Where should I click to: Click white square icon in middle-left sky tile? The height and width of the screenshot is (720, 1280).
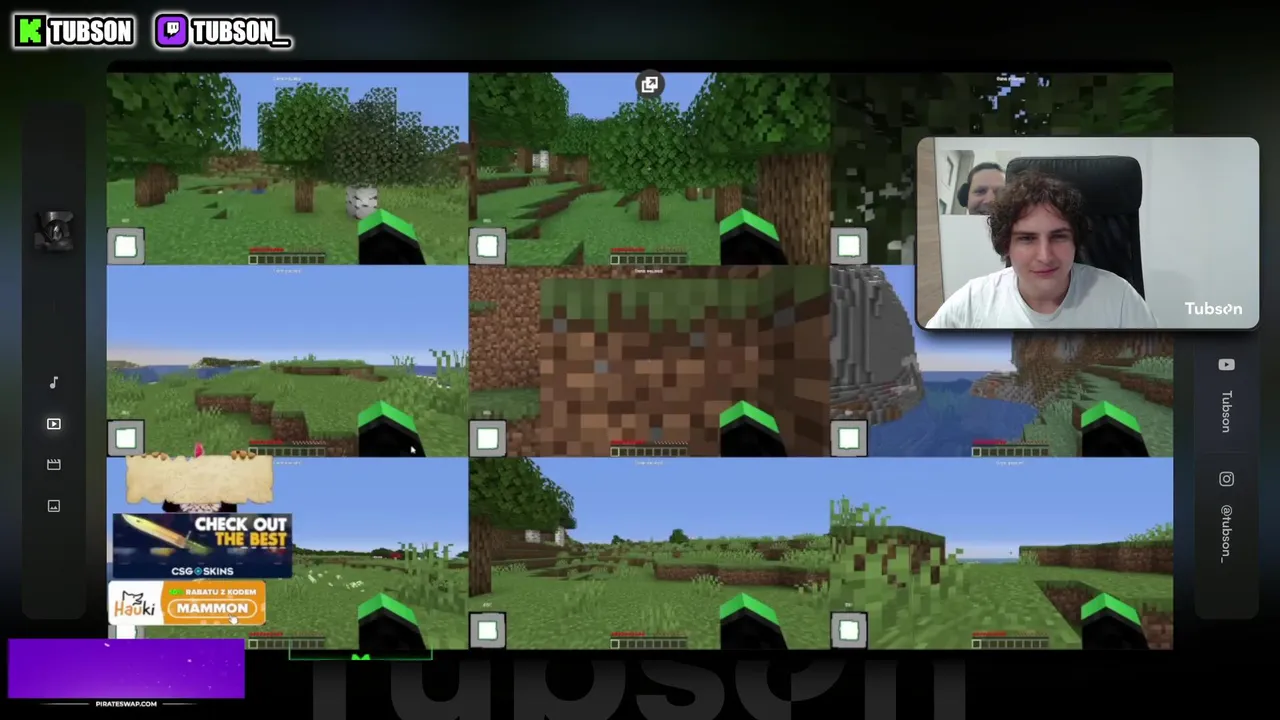126,438
